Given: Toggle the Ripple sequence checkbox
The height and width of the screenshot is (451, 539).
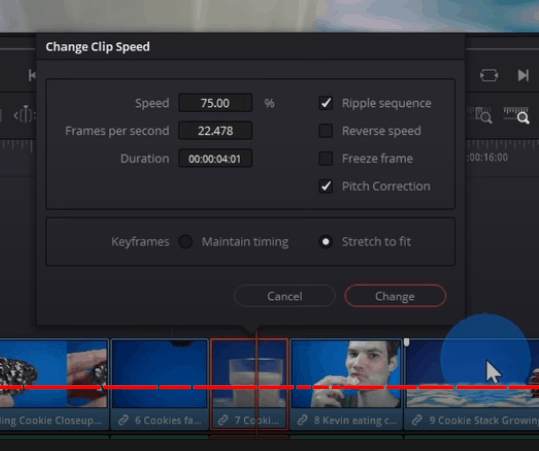Looking at the screenshot, I should pos(326,103).
